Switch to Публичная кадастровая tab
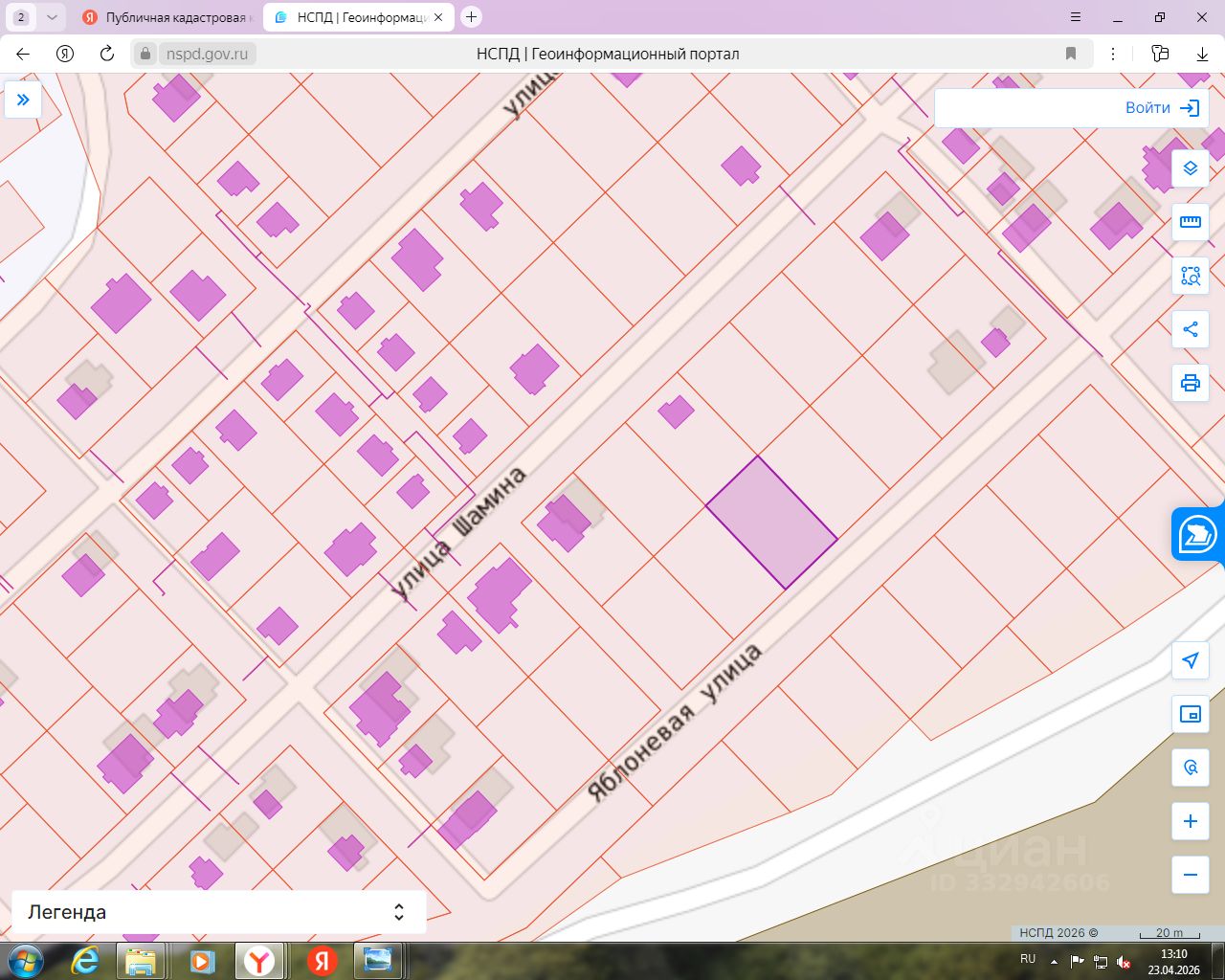The width and height of the screenshot is (1225, 980). pyautogui.click(x=167, y=17)
